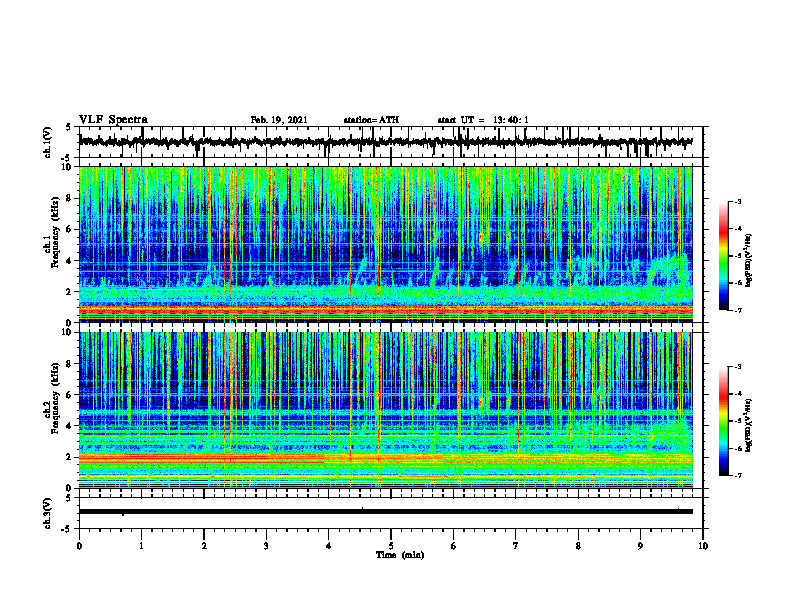
Task: Click the "-5" tick on ch.1(V) axis
Action: (67, 158)
